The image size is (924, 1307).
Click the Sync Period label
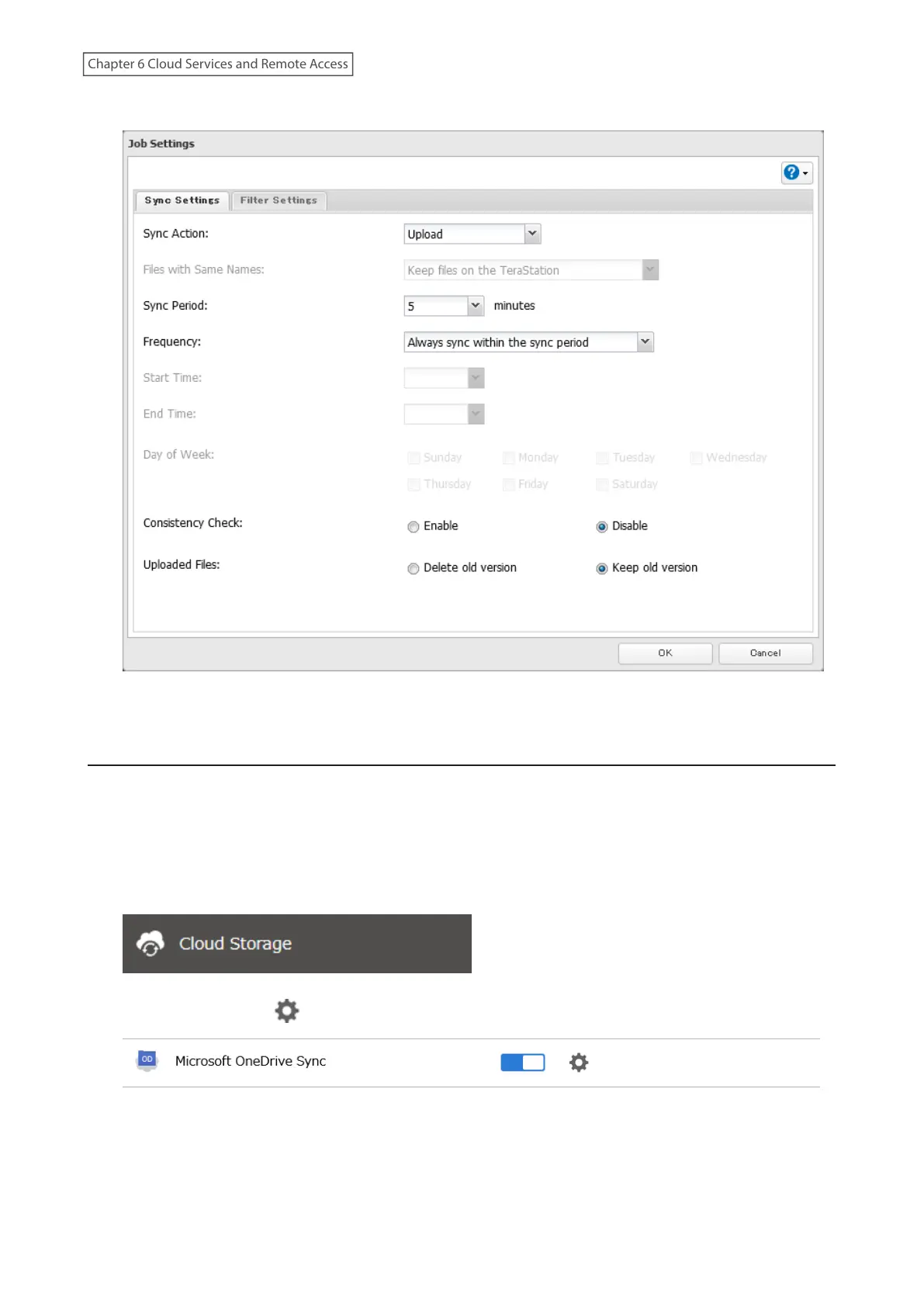point(175,306)
